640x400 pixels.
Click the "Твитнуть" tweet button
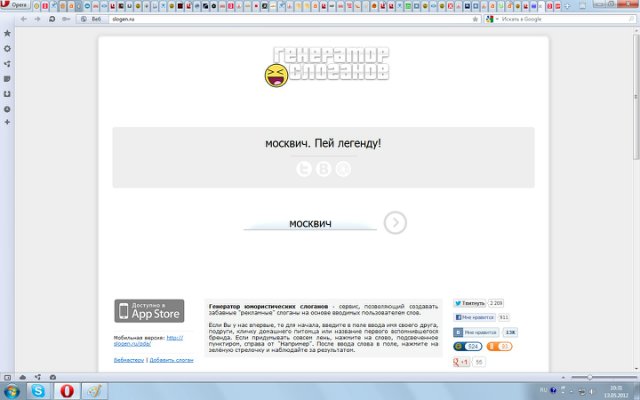coord(470,302)
